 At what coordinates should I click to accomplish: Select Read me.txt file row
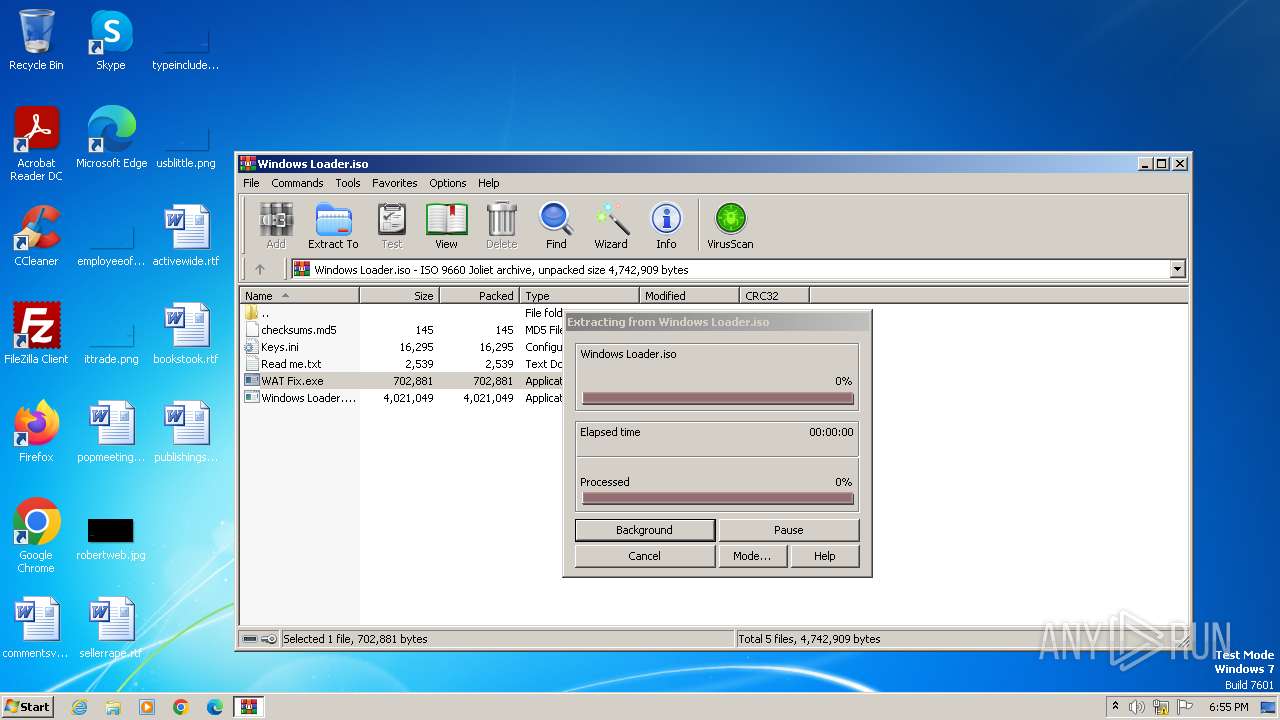click(x=402, y=364)
